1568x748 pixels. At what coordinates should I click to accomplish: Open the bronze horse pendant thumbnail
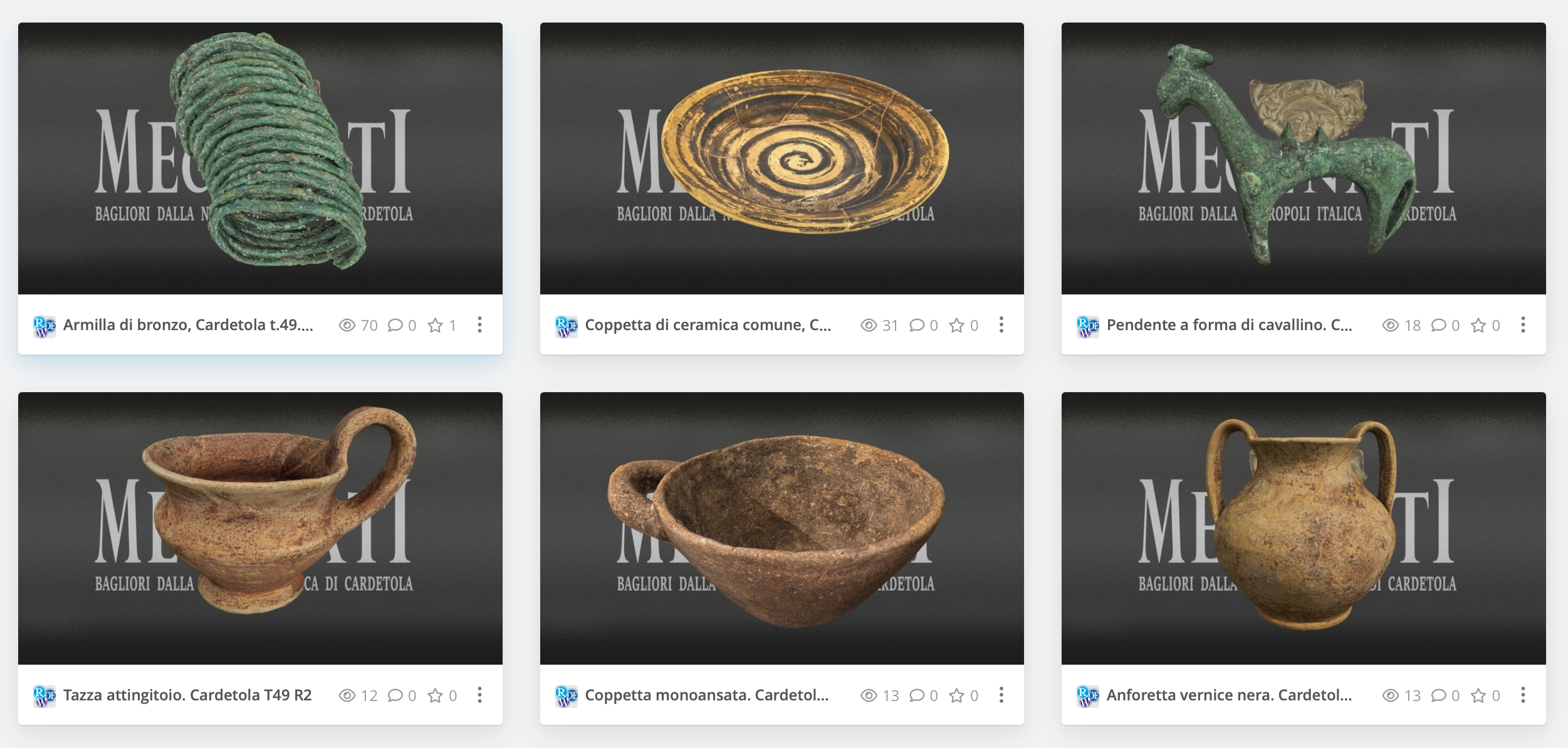point(1304,158)
